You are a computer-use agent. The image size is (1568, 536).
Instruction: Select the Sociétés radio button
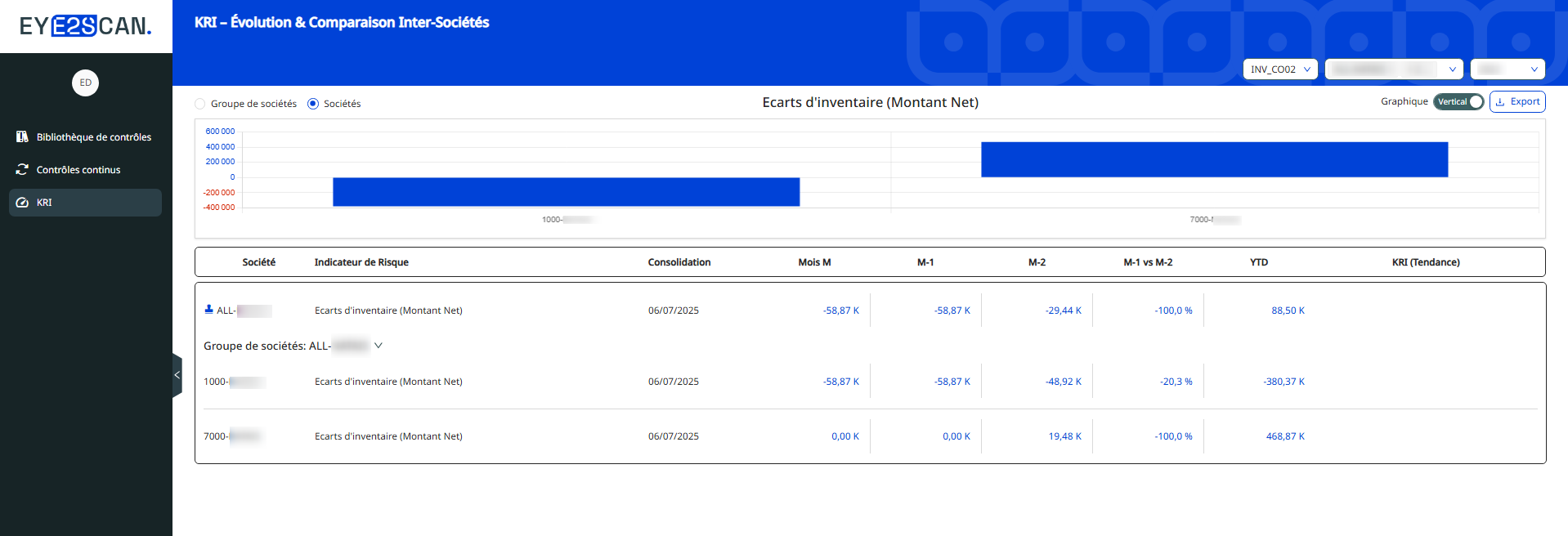pyautogui.click(x=313, y=104)
